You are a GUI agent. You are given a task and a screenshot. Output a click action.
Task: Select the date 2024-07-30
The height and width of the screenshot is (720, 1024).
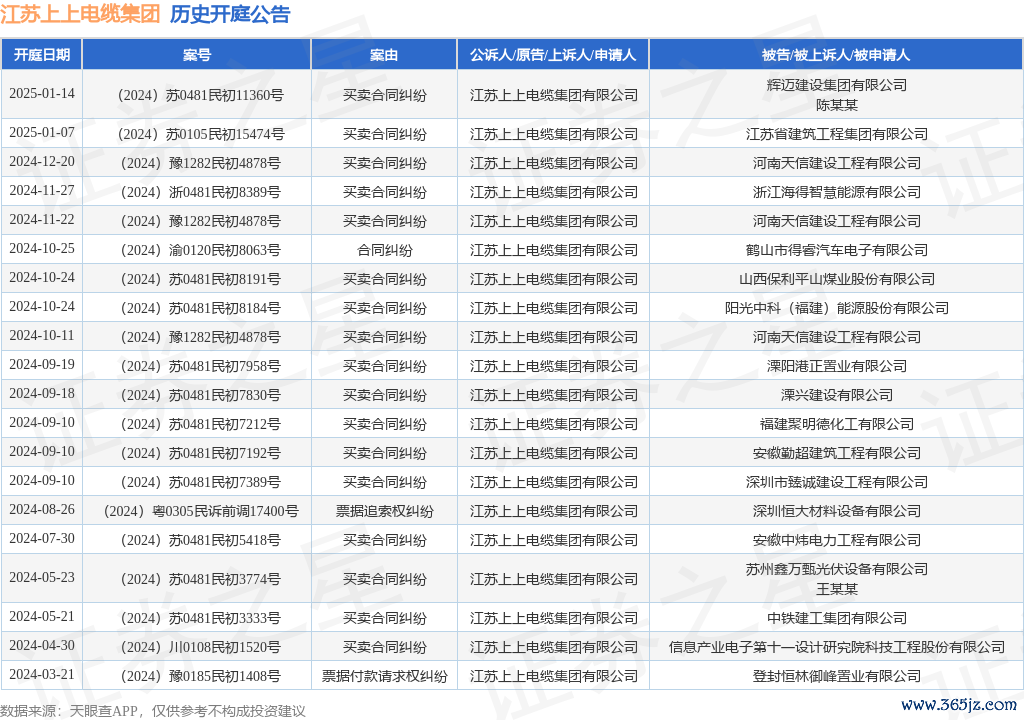[42, 538]
